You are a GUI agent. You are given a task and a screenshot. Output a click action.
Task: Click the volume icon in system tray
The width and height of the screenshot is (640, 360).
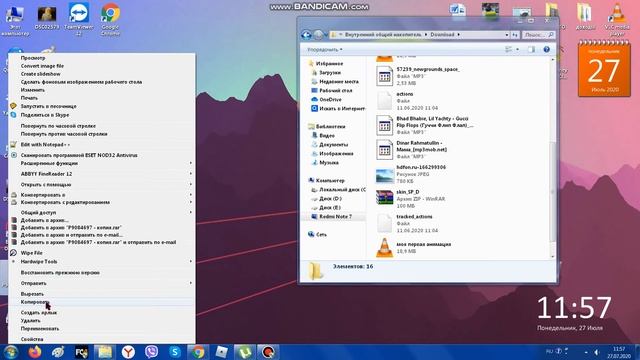click(x=596, y=351)
